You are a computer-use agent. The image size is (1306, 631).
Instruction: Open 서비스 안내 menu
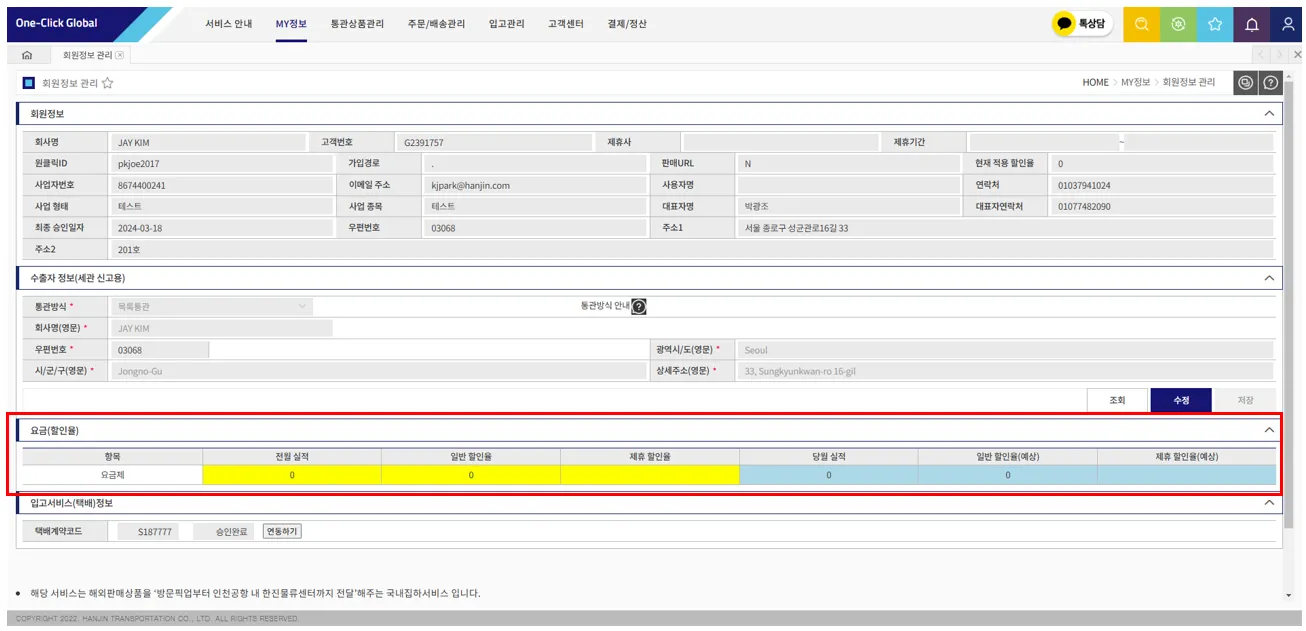pyautogui.click(x=229, y=24)
